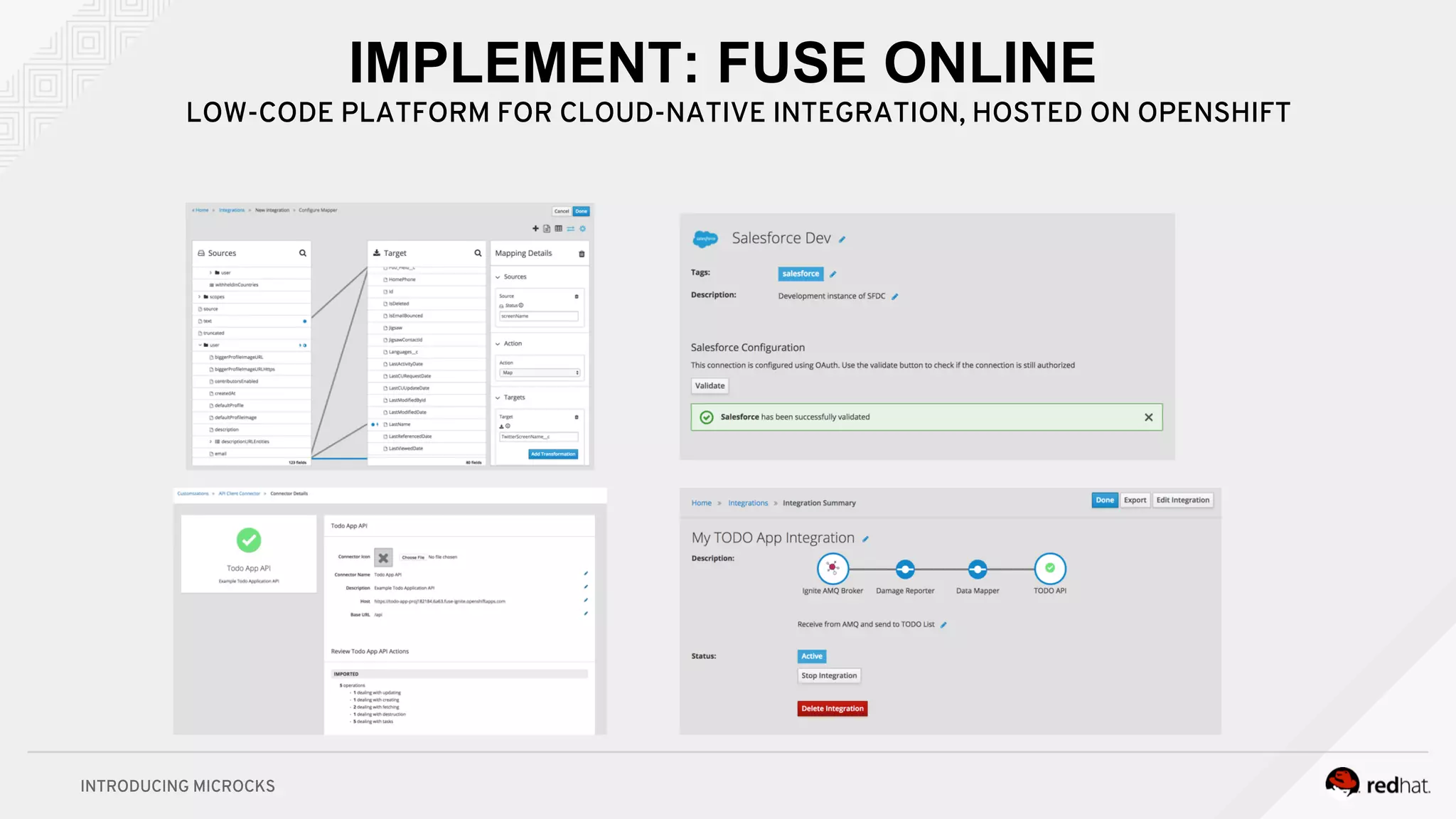Toggle the blue mapping lines icon
Image resolution: width=1456 pixels, height=819 pixels.
[570, 228]
